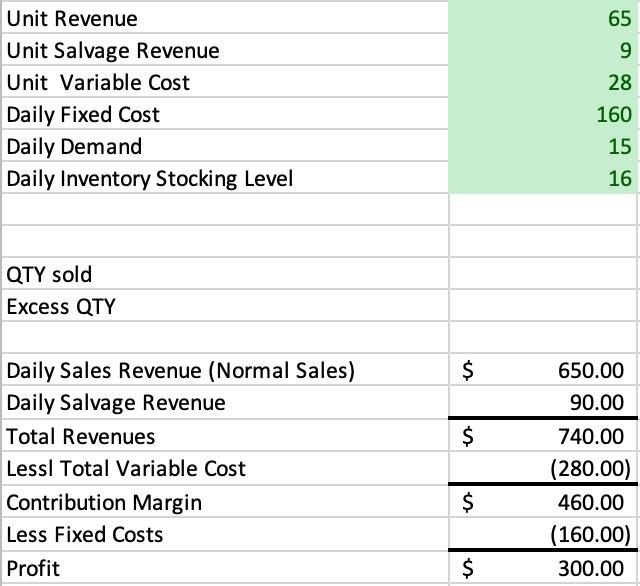
Task: Click the empty value cell beside Excess QTY
Action: tap(543, 306)
